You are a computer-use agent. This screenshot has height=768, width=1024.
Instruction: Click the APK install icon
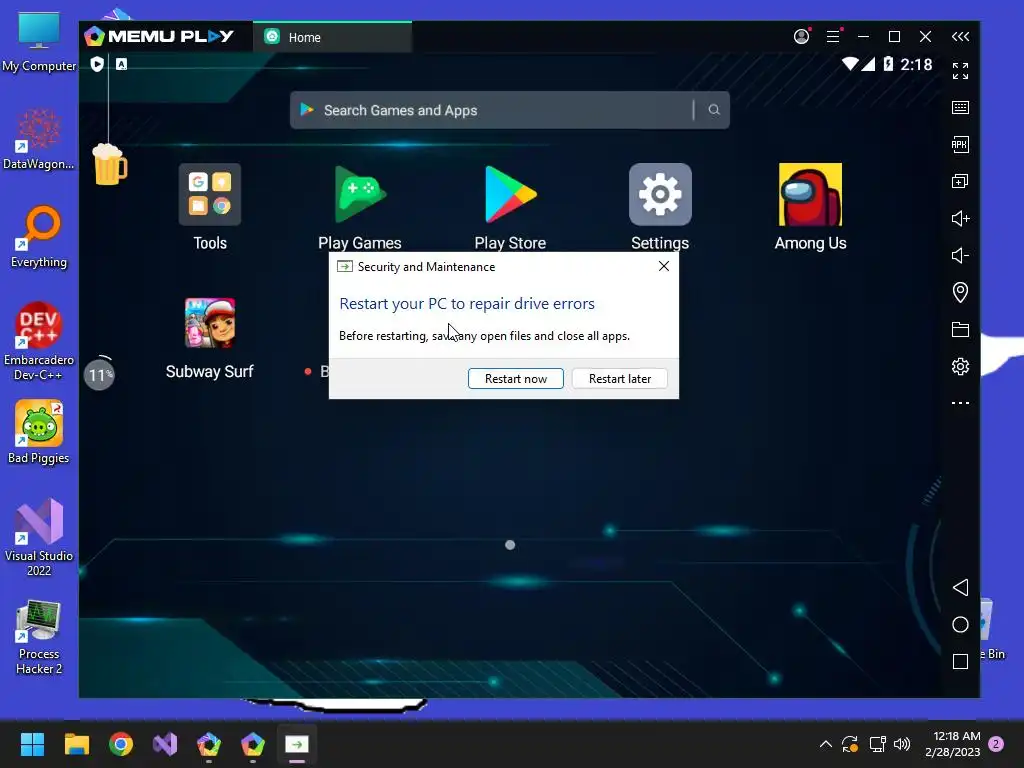click(x=960, y=144)
